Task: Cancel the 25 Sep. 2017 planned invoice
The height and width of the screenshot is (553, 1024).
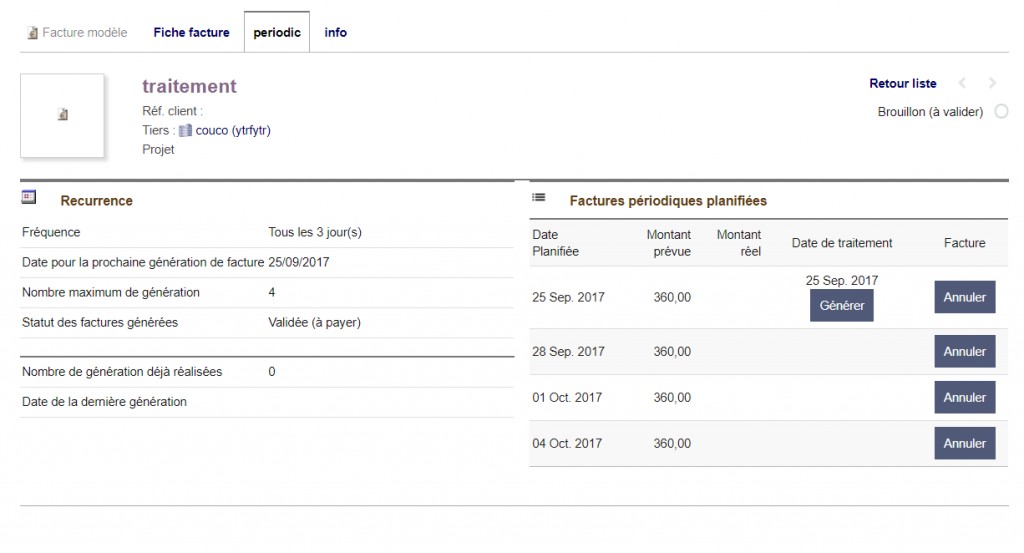Action: point(965,297)
